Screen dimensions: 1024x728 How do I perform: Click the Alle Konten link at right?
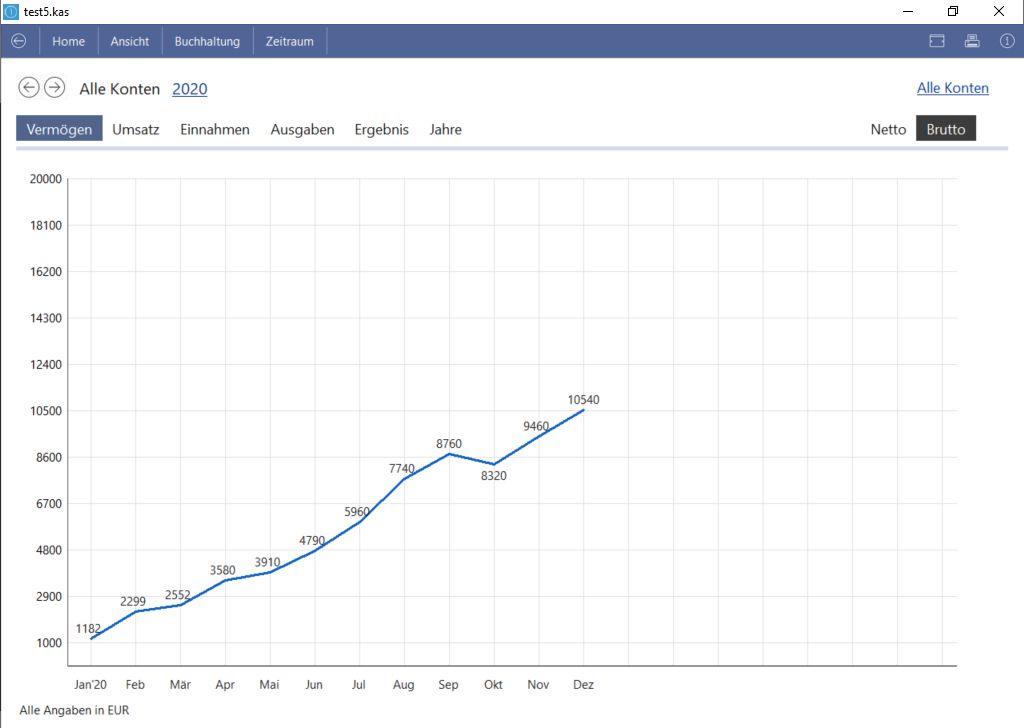point(952,88)
